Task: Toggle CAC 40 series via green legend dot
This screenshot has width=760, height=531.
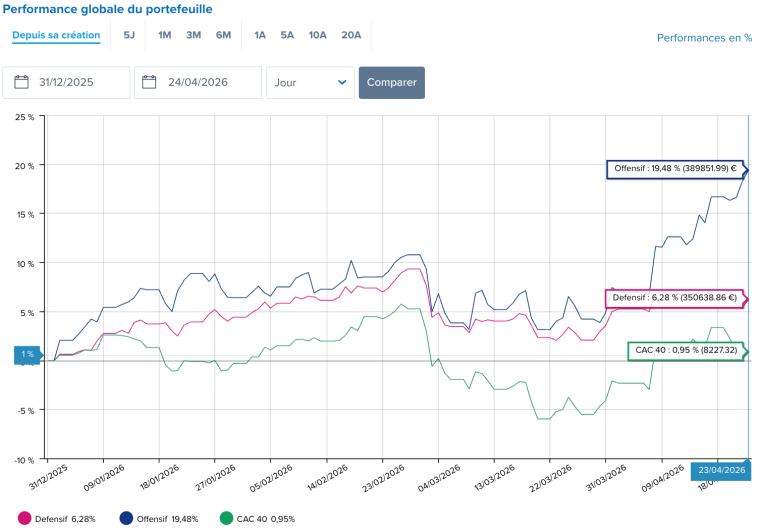Action: pos(227,518)
